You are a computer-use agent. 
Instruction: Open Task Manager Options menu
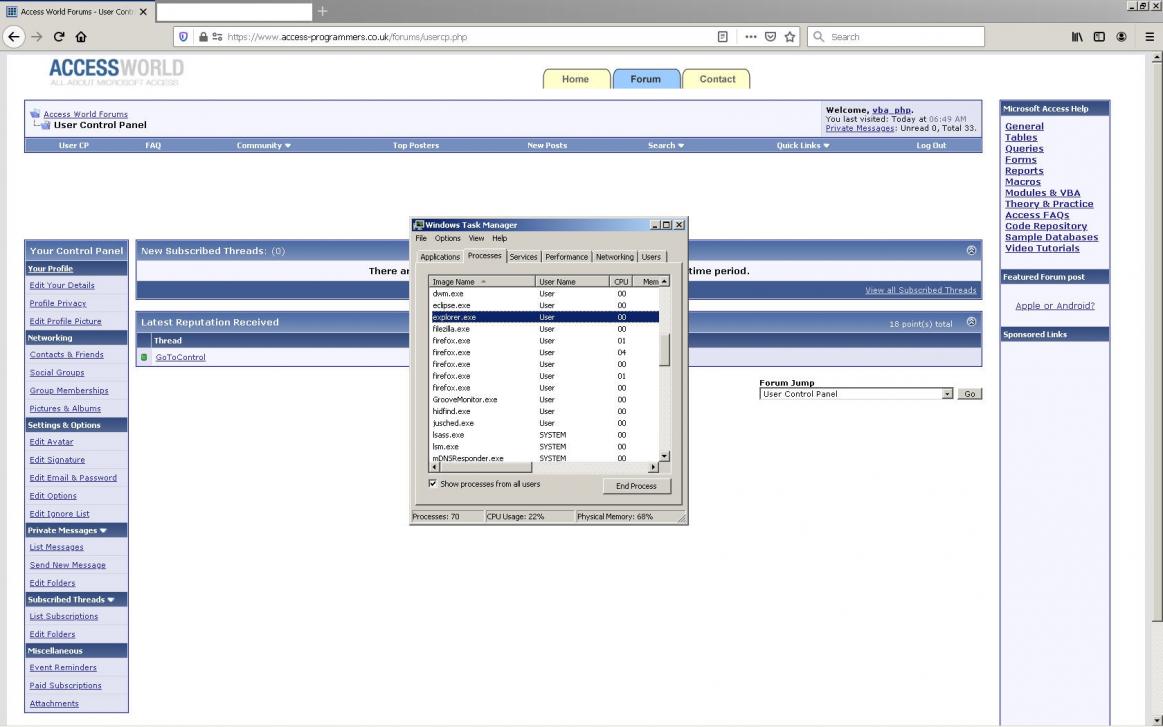(x=447, y=238)
